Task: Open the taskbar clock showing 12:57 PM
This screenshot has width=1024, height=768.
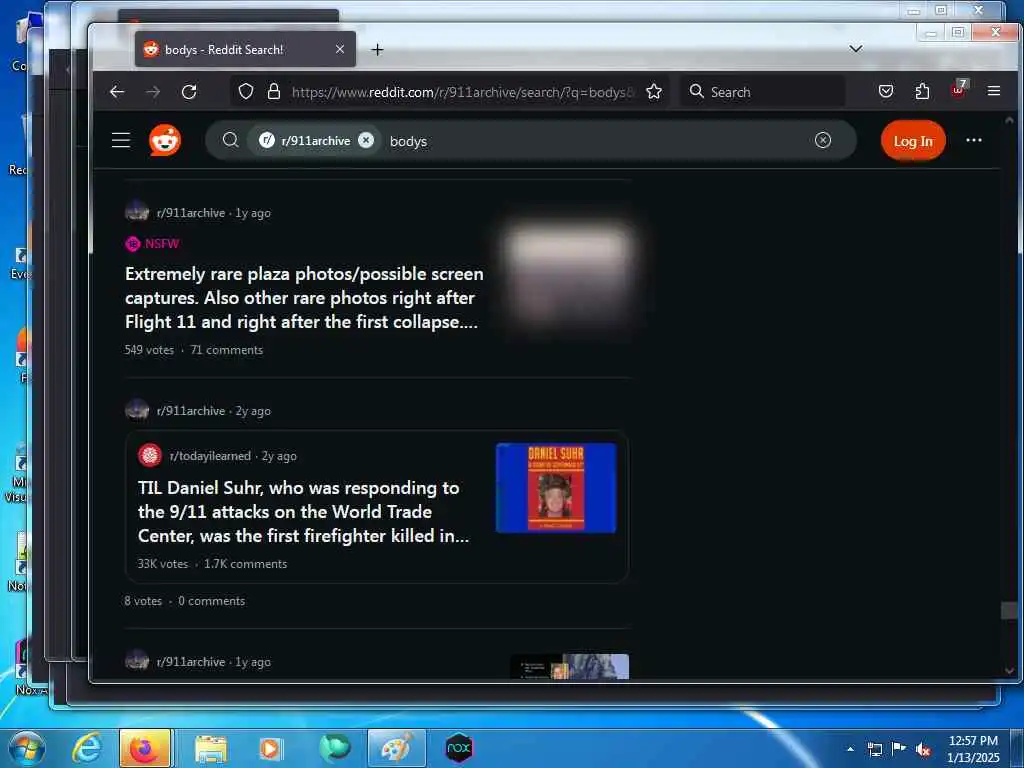Action: tap(973, 749)
